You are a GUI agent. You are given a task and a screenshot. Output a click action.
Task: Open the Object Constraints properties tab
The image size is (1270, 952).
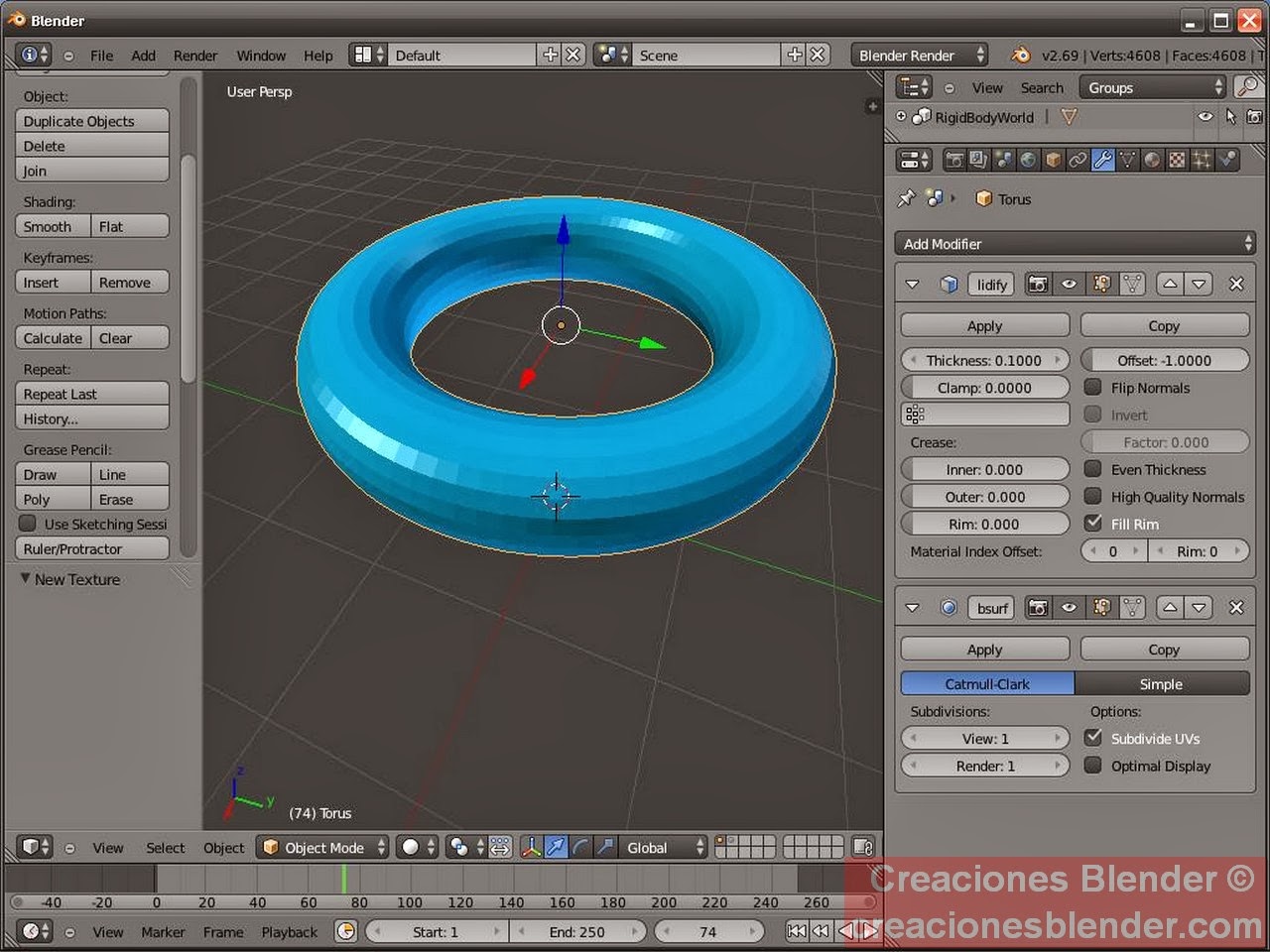click(x=1079, y=159)
